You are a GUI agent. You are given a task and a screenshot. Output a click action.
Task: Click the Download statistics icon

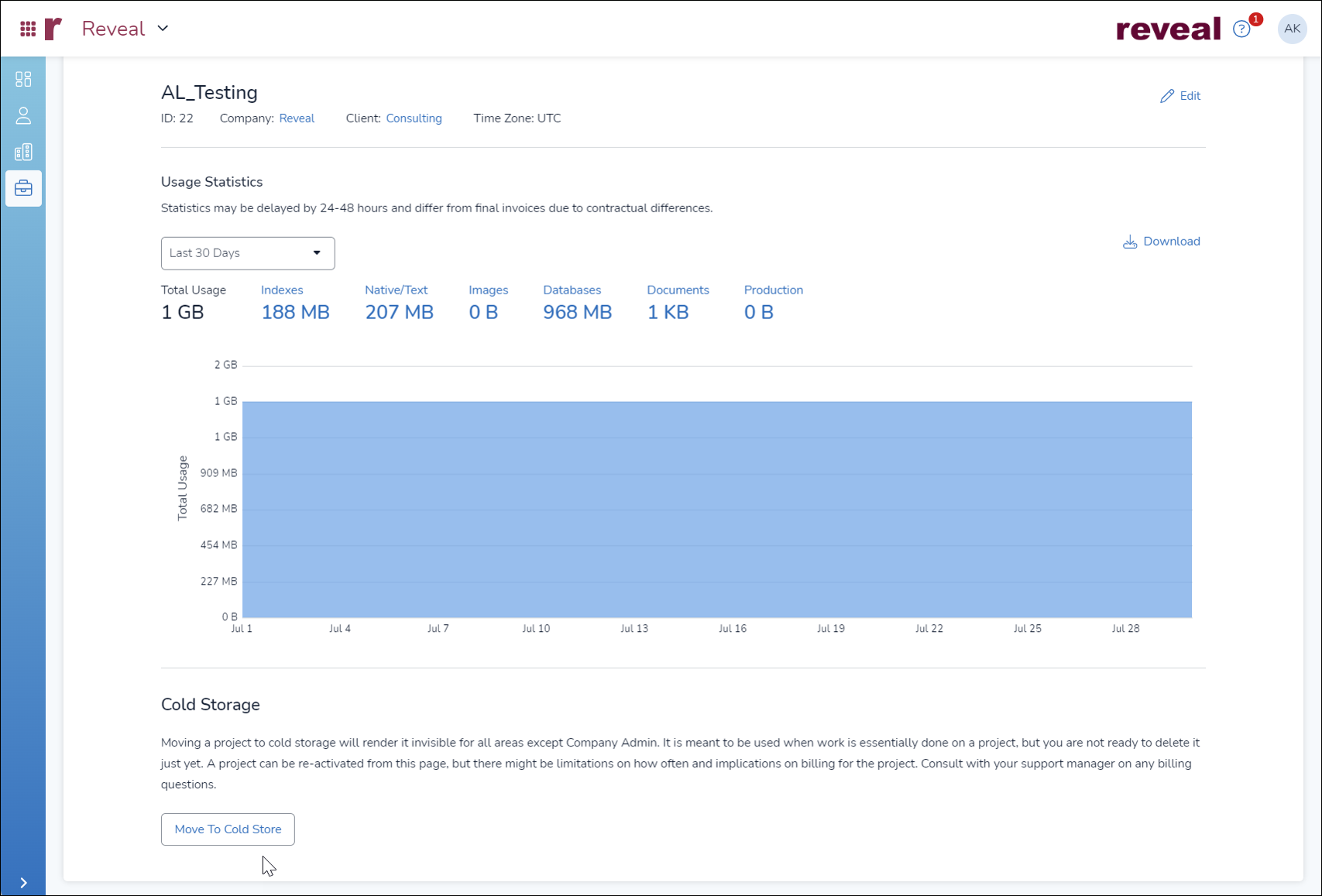coord(1130,242)
